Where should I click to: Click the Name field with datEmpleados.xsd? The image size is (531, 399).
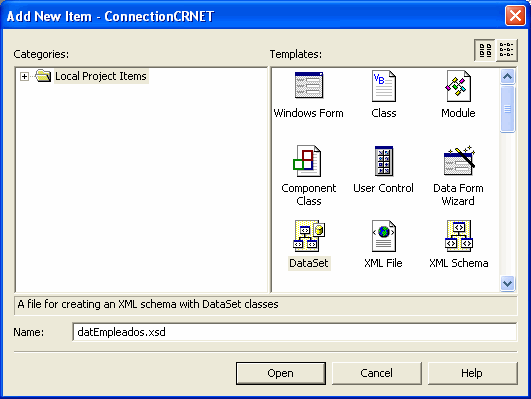point(295,332)
